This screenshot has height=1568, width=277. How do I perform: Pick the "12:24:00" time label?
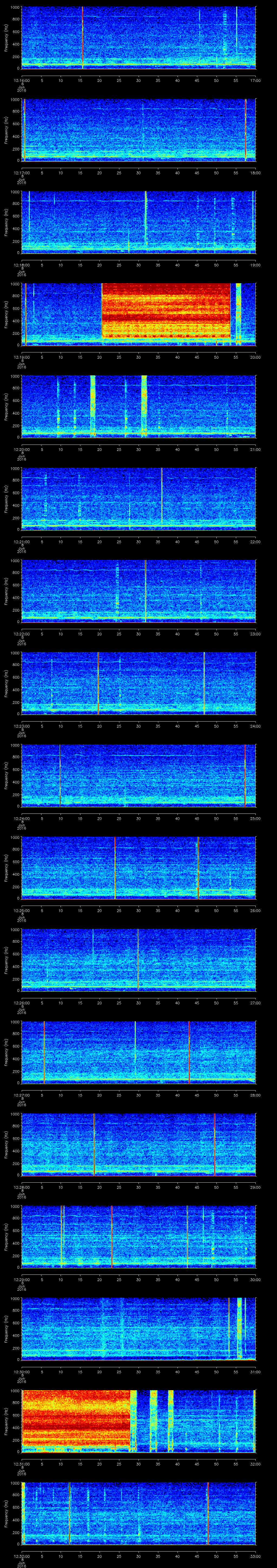[21, 818]
